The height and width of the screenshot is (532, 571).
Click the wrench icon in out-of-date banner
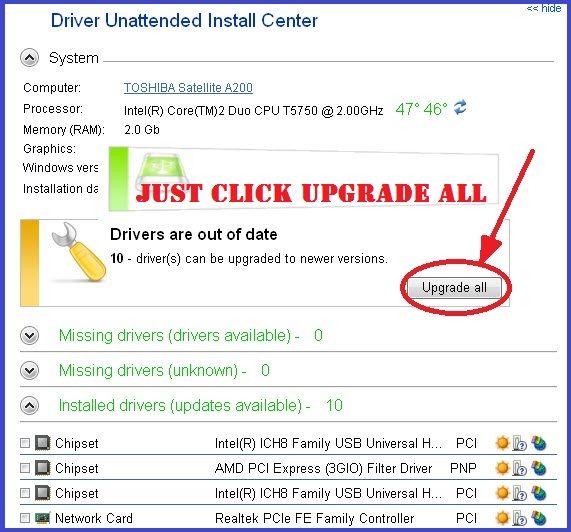(x=78, y=252)
